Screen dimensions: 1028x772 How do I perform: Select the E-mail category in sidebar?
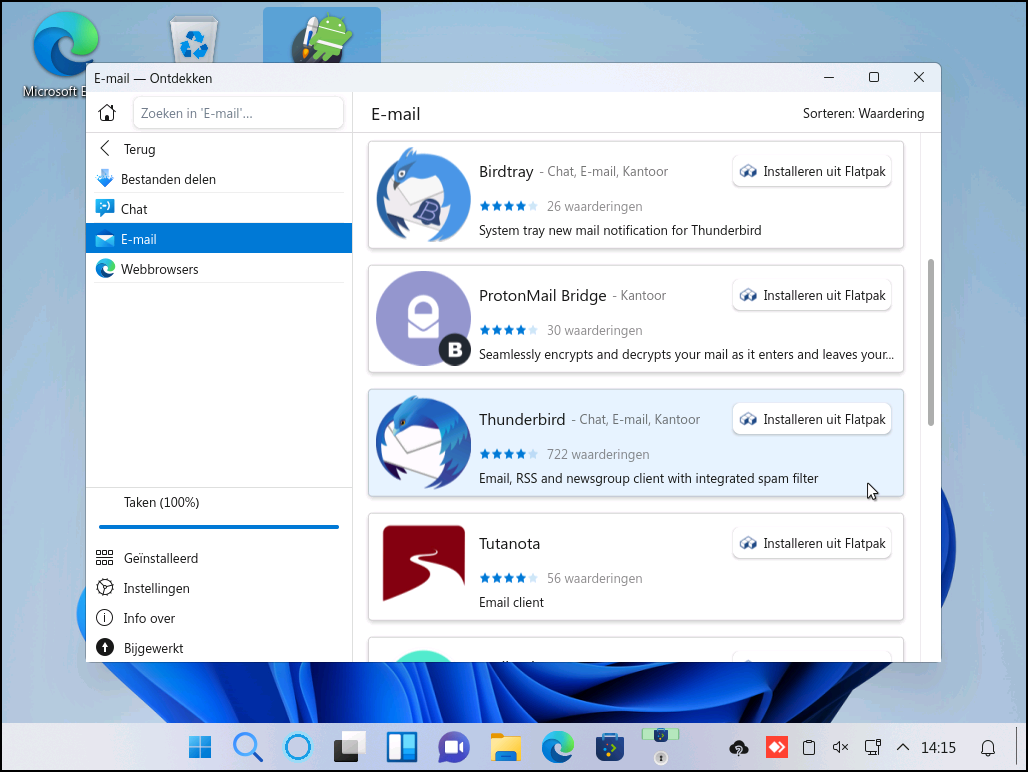219,239
